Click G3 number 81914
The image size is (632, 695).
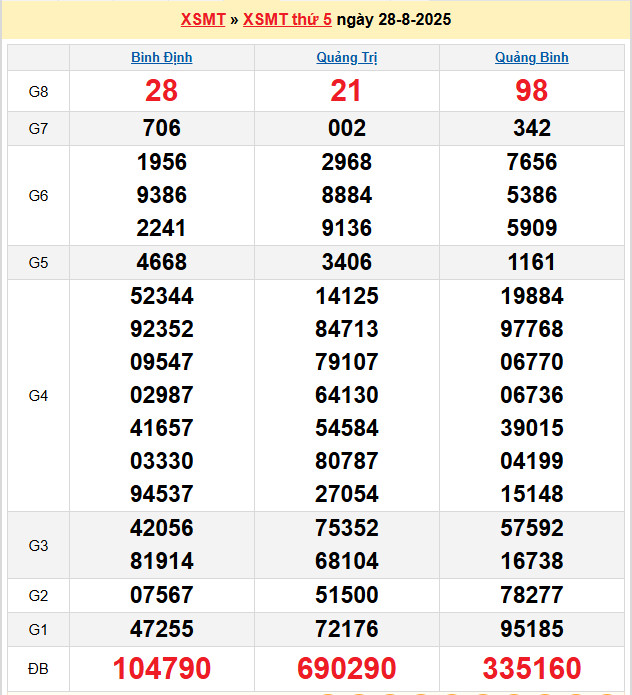click(161, 561)
